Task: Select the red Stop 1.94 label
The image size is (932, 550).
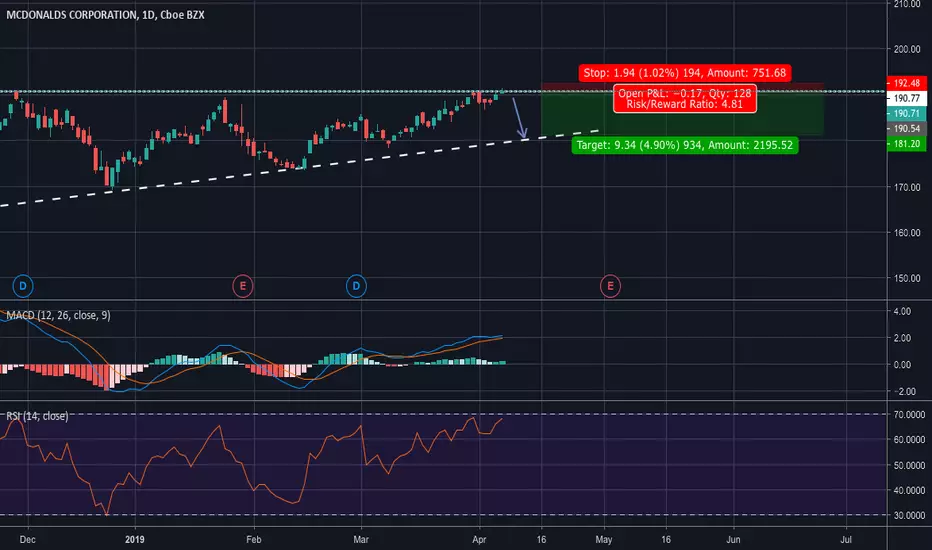Action: (685, 73)
